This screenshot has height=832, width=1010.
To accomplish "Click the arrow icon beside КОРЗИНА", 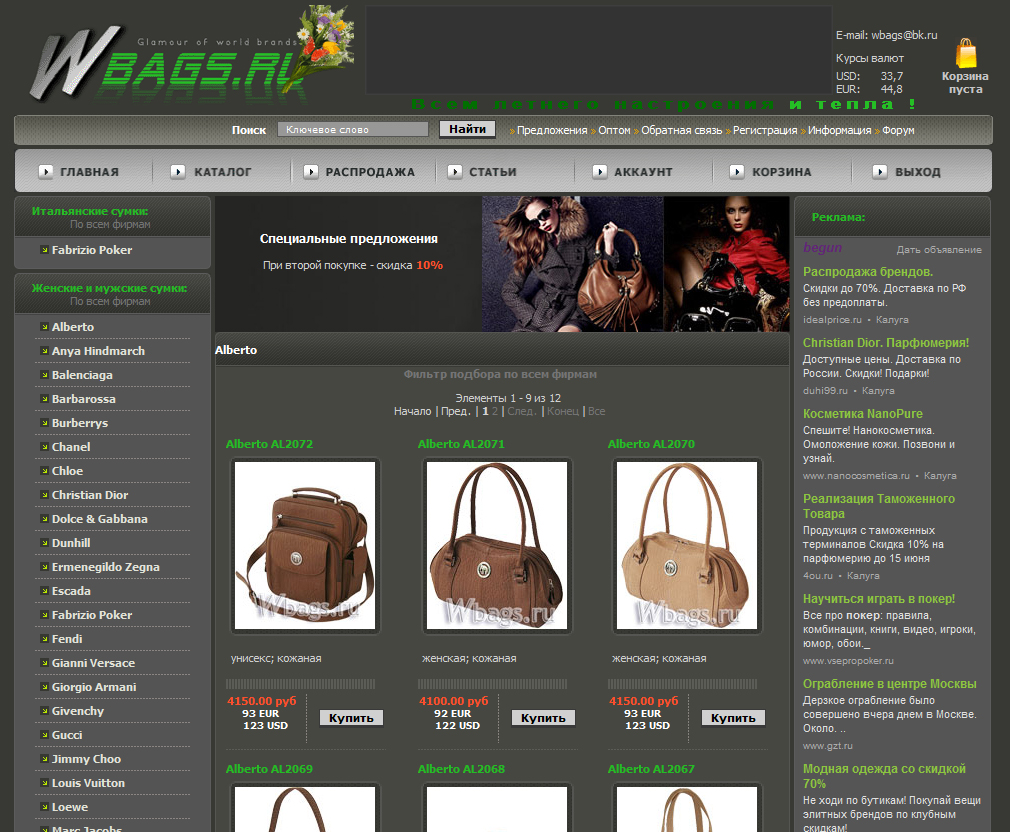I will (737, 171).
